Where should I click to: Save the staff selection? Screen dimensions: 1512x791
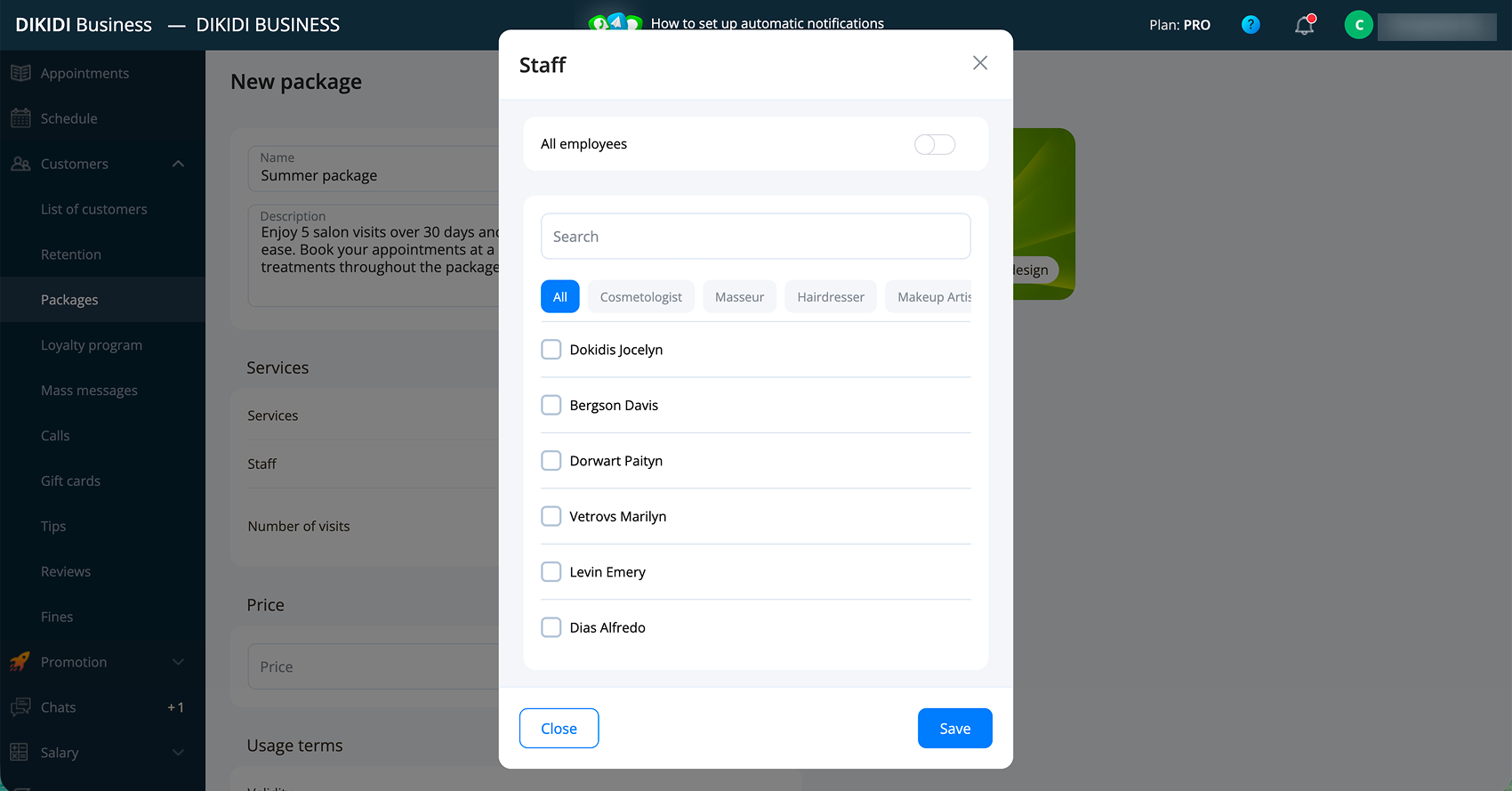(x=955, y=729)
